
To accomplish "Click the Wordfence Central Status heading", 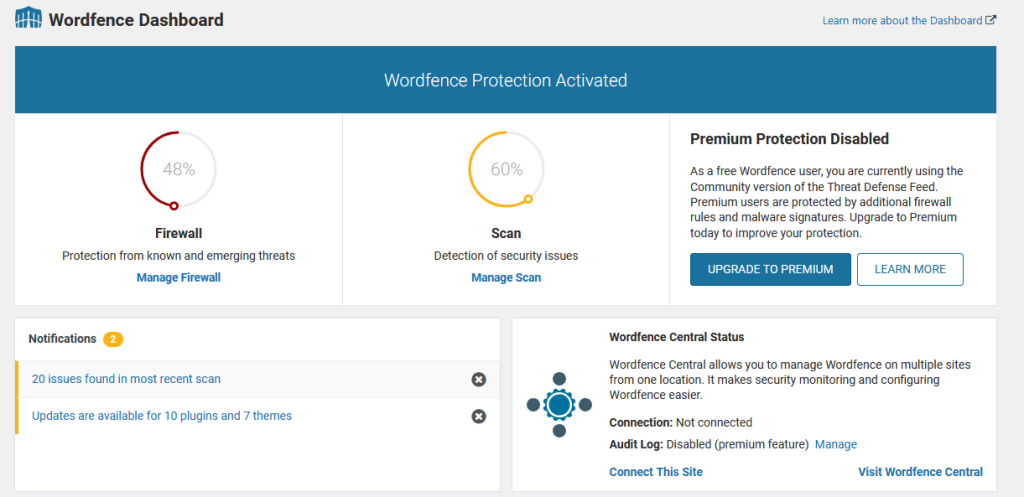I will point(677,337).
